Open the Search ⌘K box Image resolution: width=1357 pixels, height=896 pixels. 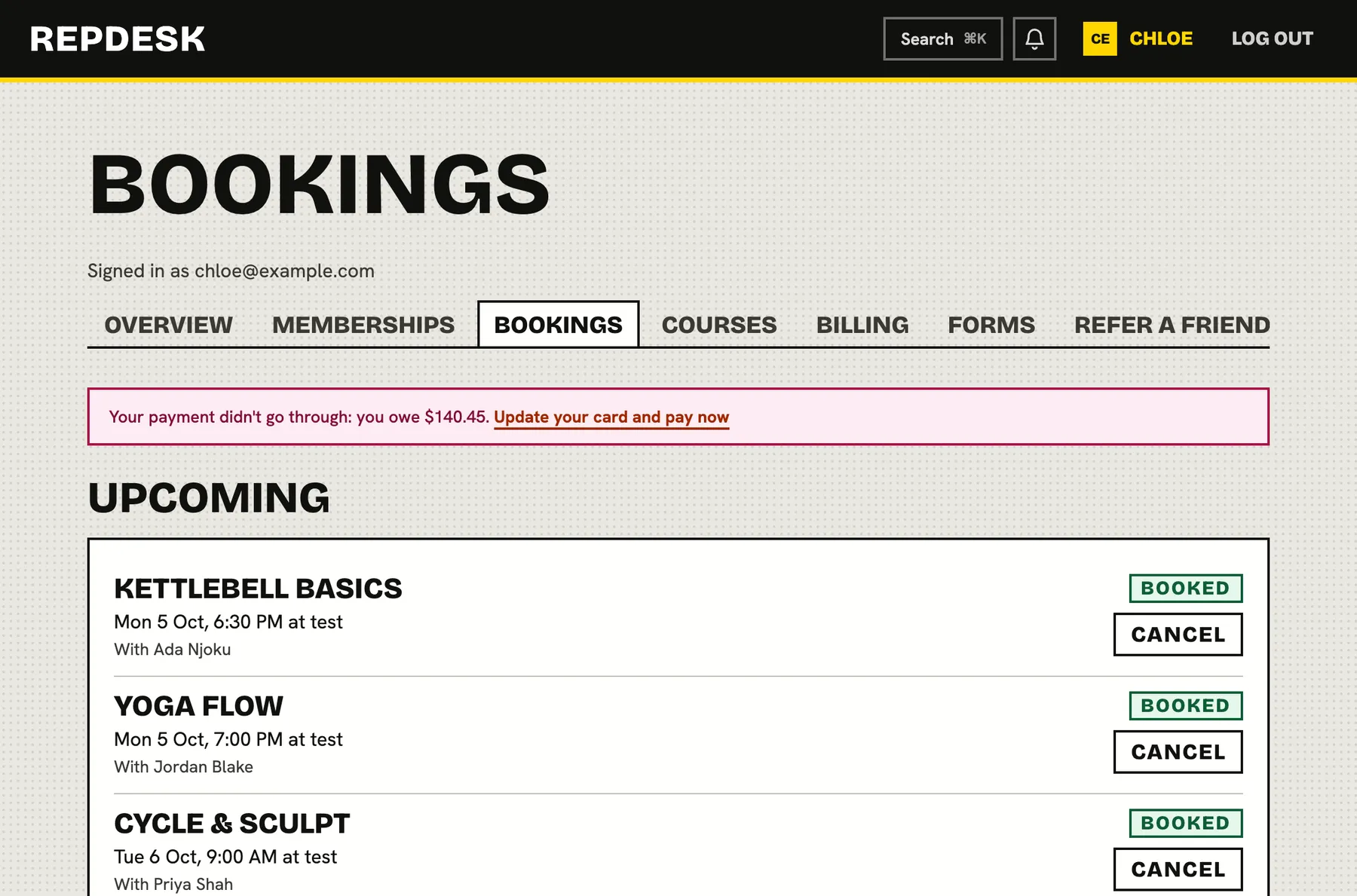click(943, 38)
